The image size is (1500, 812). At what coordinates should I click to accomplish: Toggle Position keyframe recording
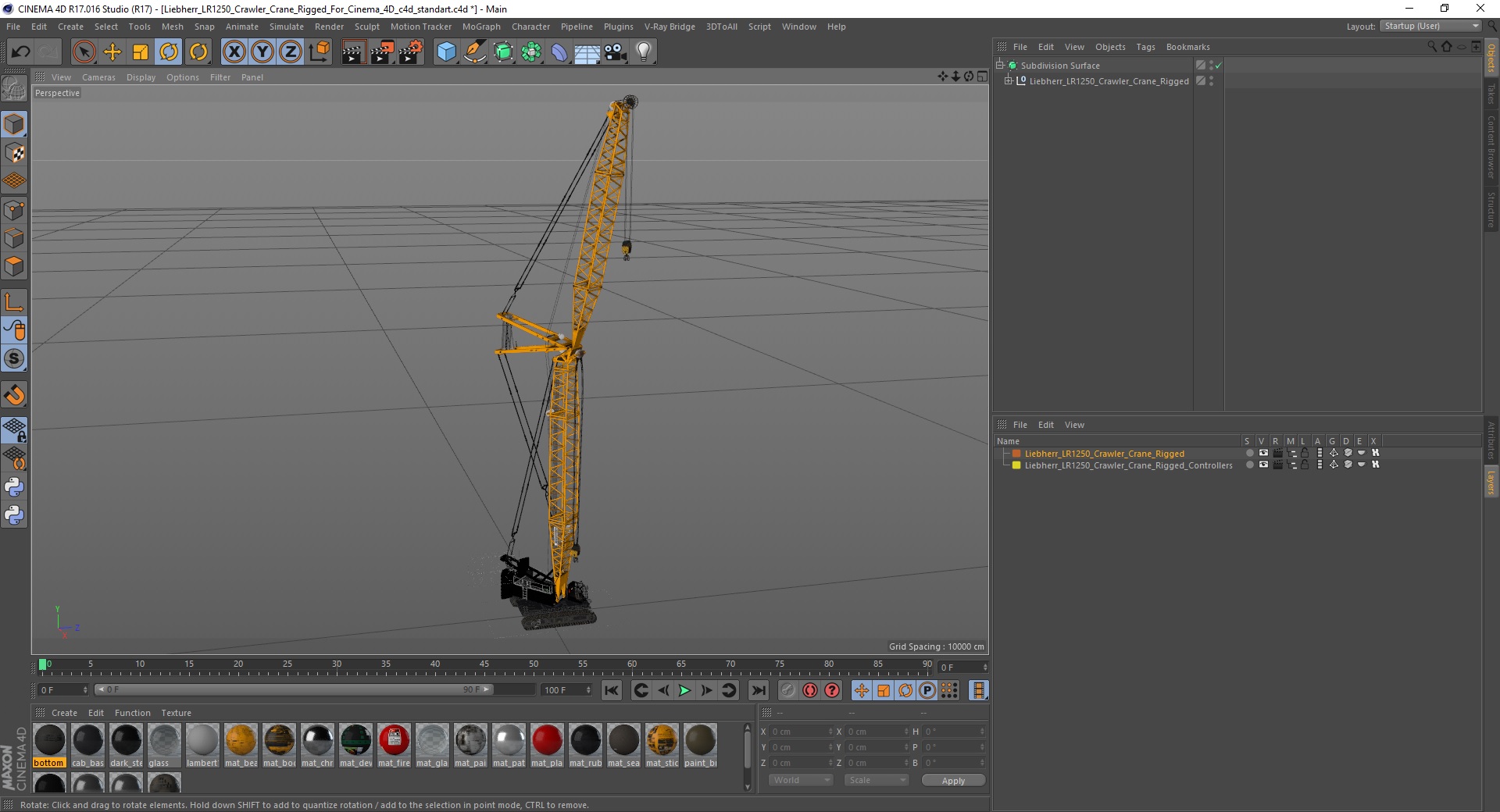click(862, 690)
